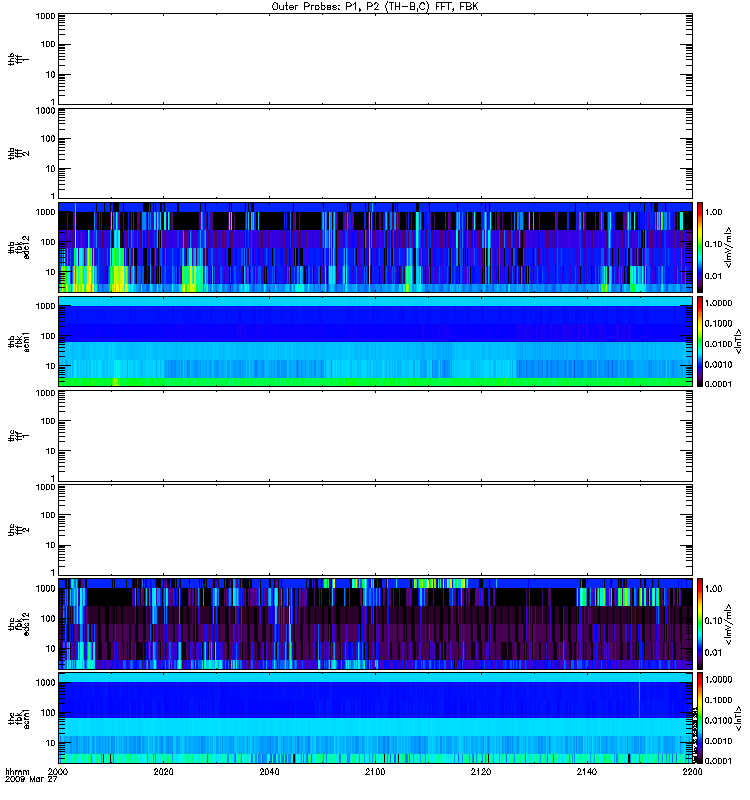750x800 pixels.
Task: Click inside the thc fbk scm1 spectrogram
Action: 376,718
